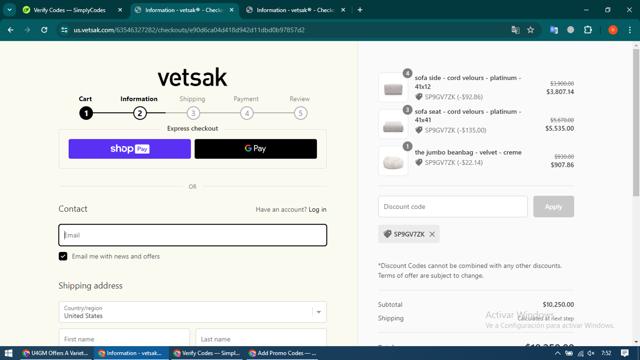Switch to U4GM Offers taskbar window
Viewport: 640px width, 360px height.
[x=55, y=353]
